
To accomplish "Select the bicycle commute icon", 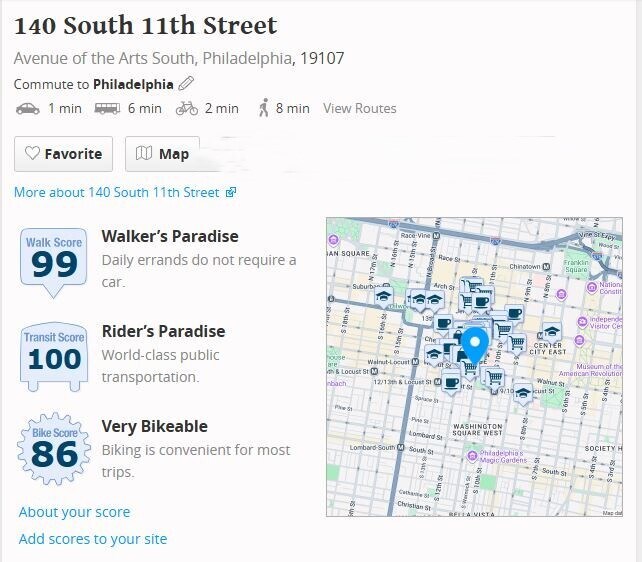I will pyautogui.click(x=187, y=108).
